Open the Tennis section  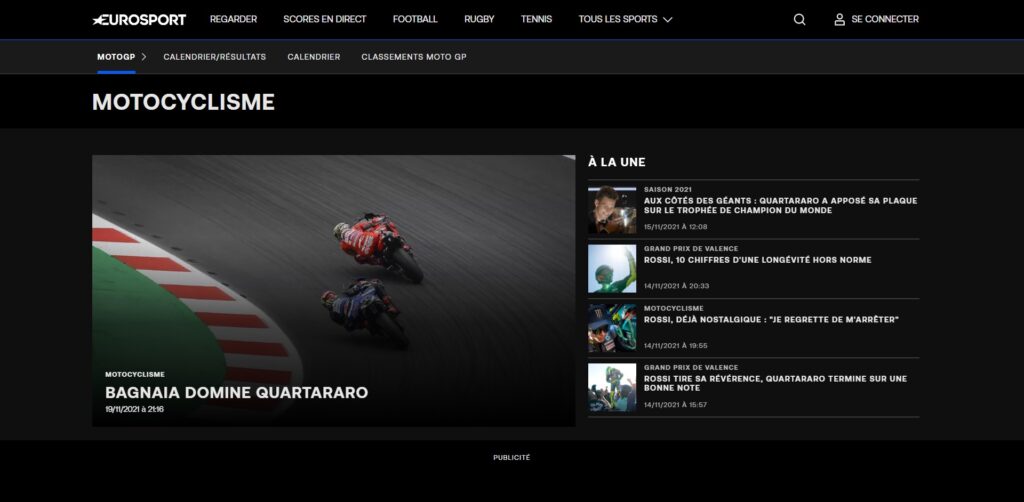pos(536,20)
